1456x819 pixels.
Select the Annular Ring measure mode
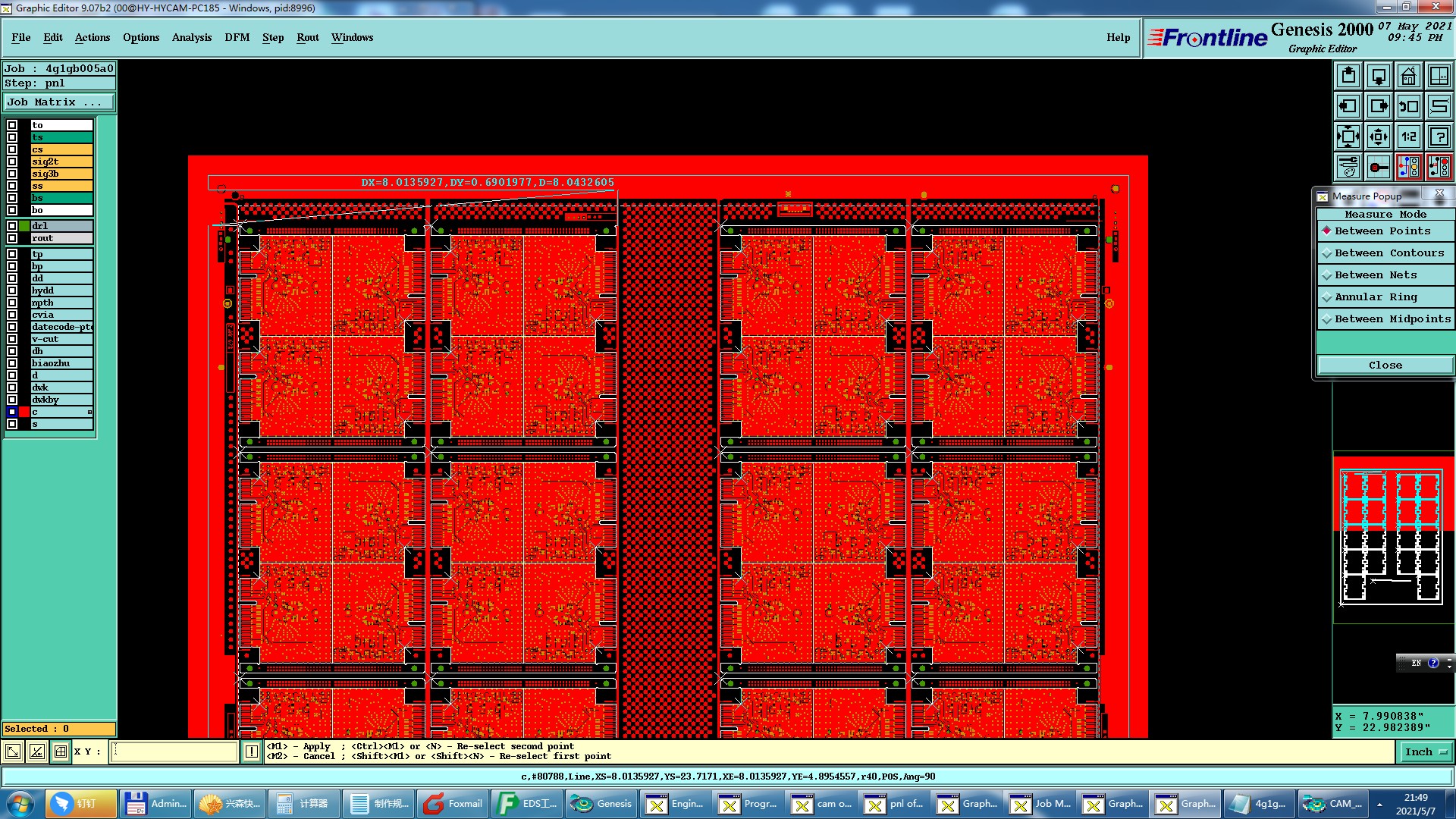point(1376,297)
